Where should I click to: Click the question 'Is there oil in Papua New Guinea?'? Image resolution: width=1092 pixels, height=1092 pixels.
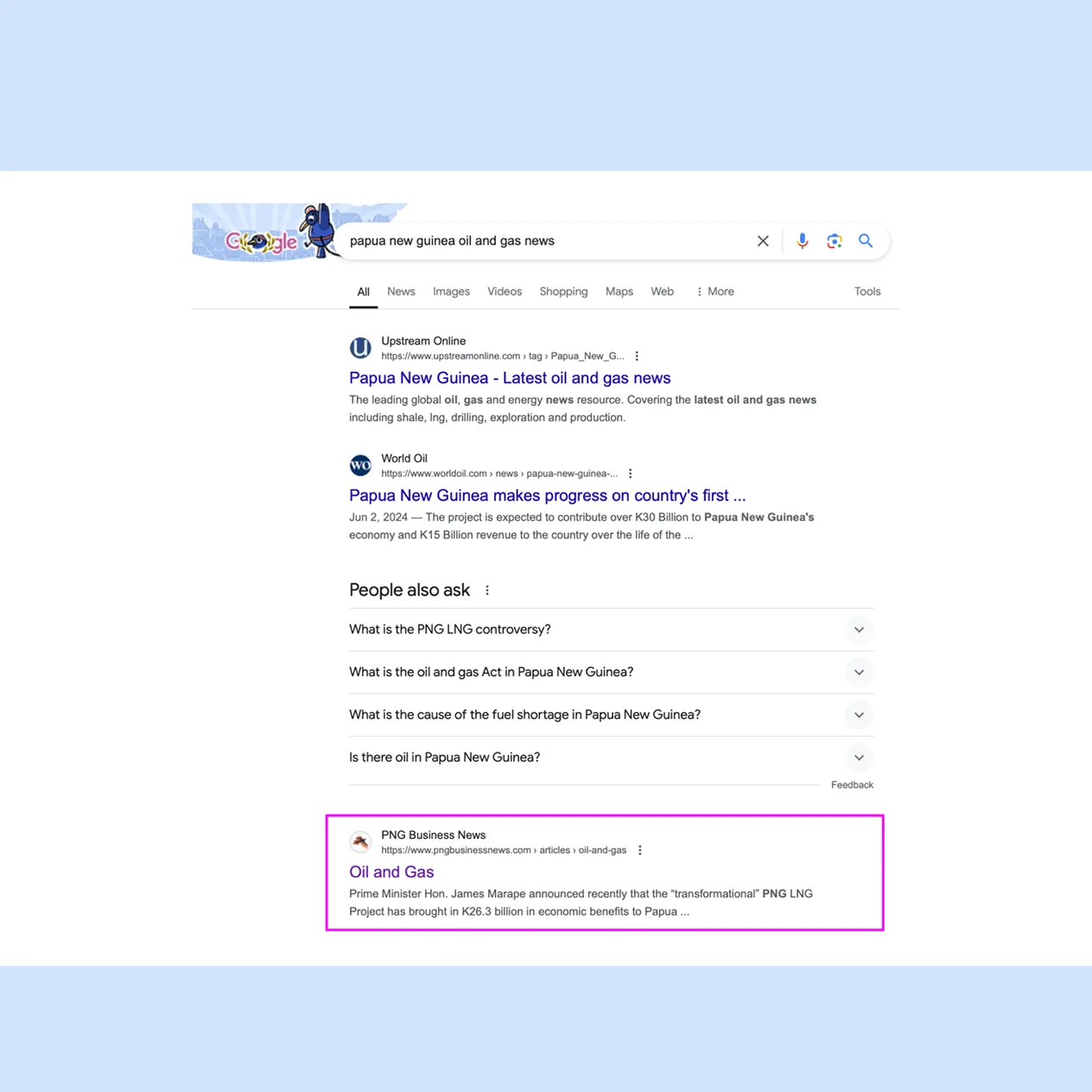coord(445,758)
